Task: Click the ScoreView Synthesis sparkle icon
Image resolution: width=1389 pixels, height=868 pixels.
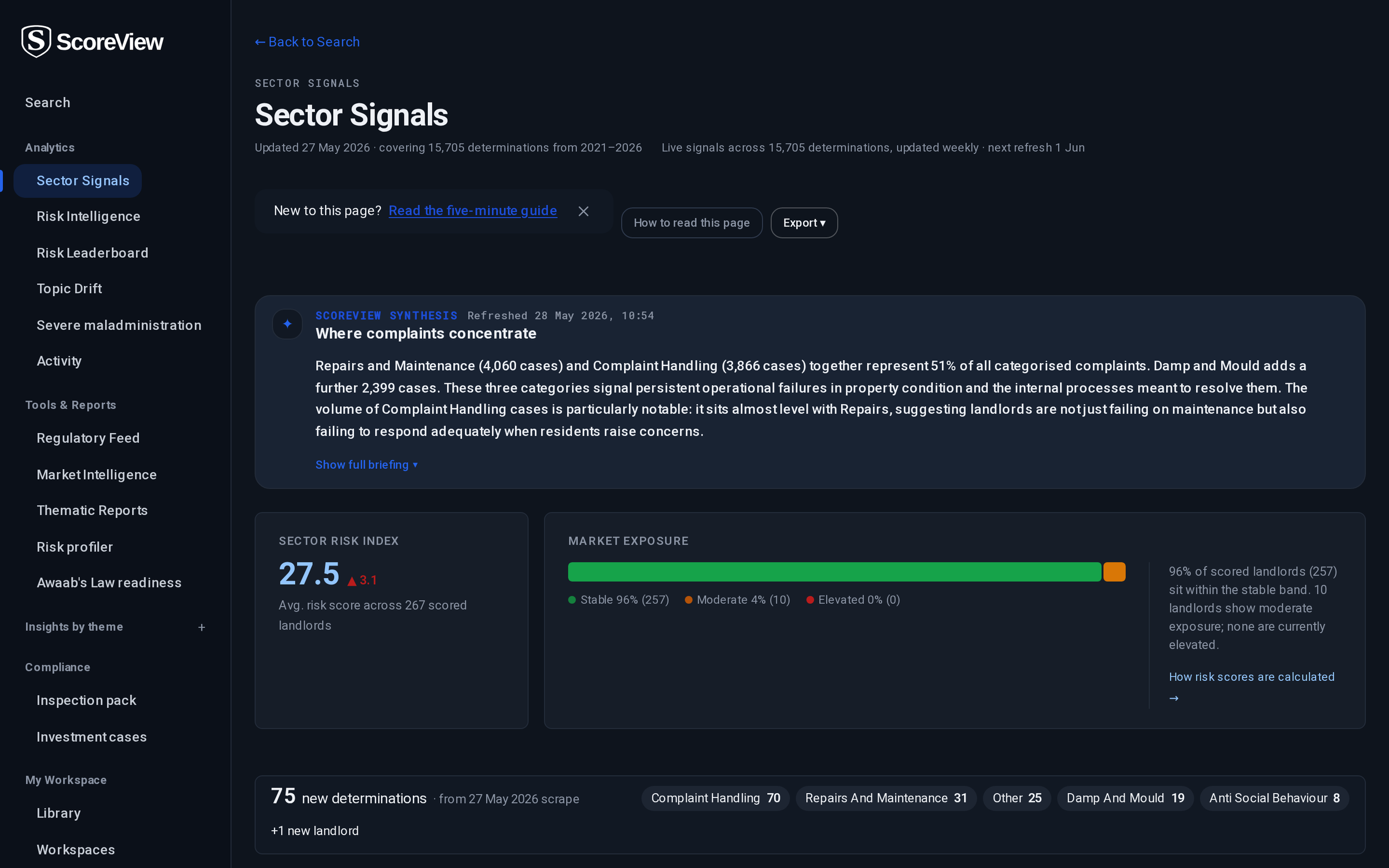Action: (287, 324)
